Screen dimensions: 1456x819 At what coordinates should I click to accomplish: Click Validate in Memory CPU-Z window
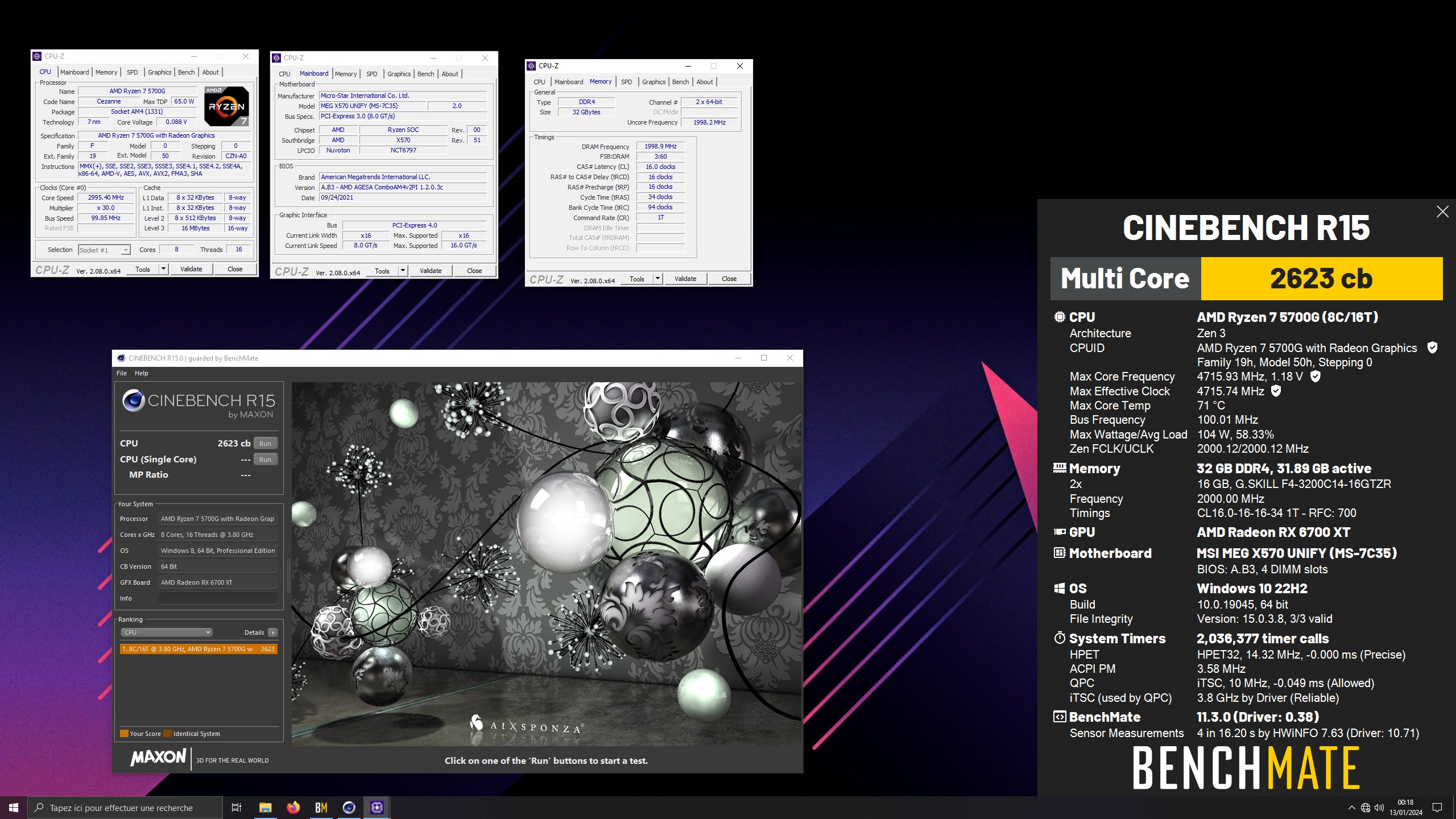[x=685, y=279]
